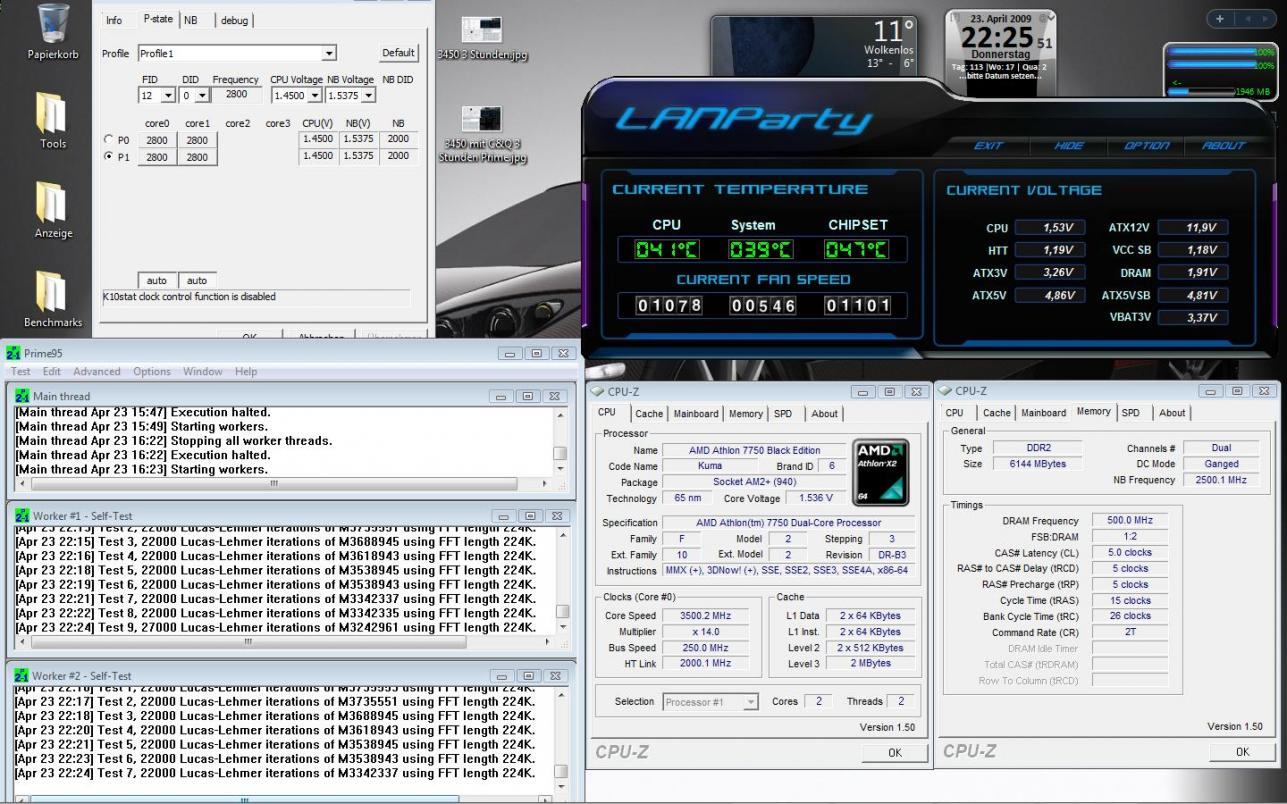Click HIDE in the LANParty monitor

[1069, 146]
